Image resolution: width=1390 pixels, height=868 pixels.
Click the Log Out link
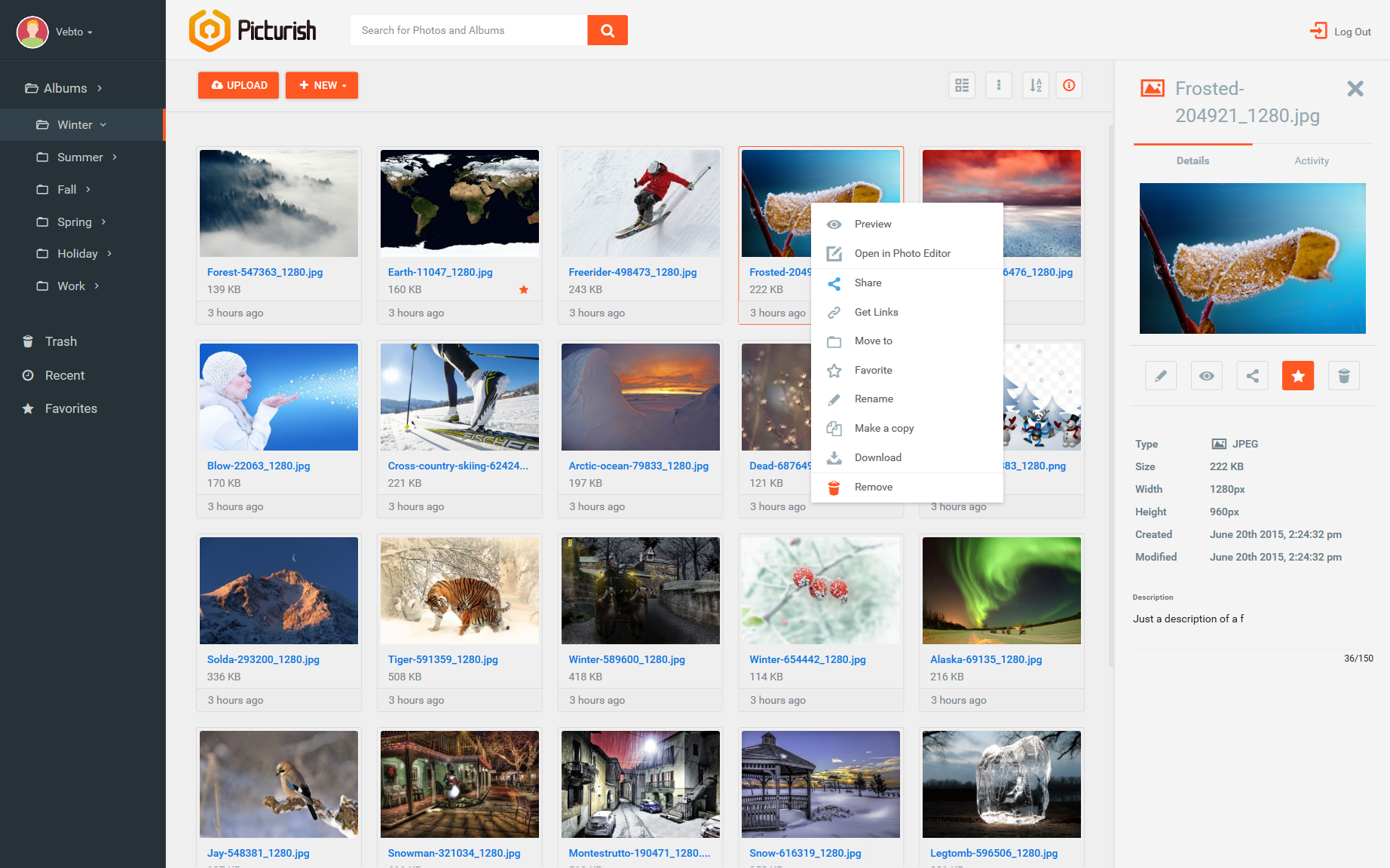tap(1341, 32)
